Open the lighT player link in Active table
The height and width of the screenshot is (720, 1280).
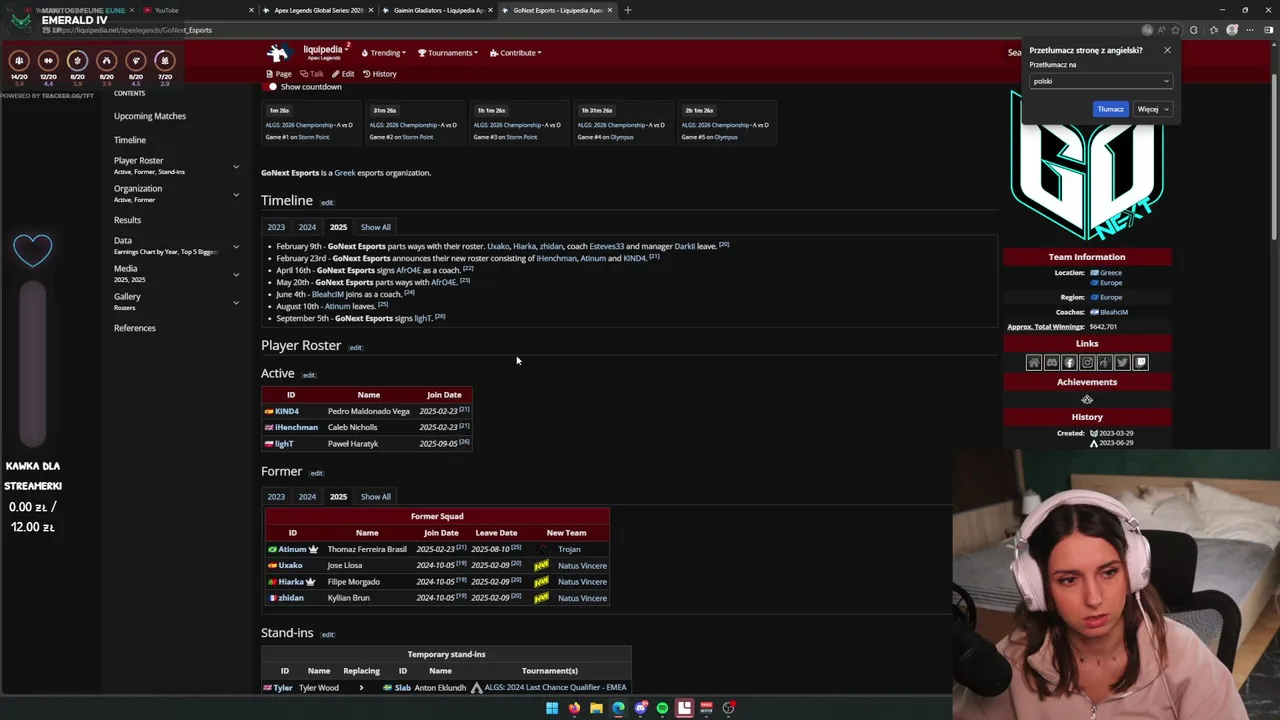tap(284, 443)
